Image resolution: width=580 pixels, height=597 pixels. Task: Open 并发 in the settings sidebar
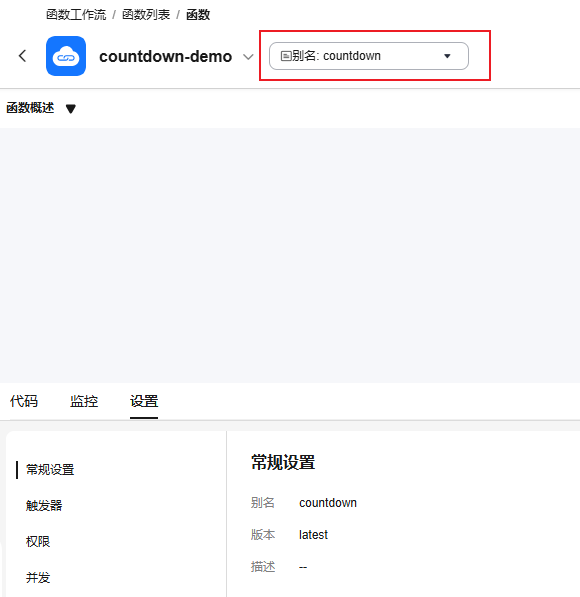point(38,578)
